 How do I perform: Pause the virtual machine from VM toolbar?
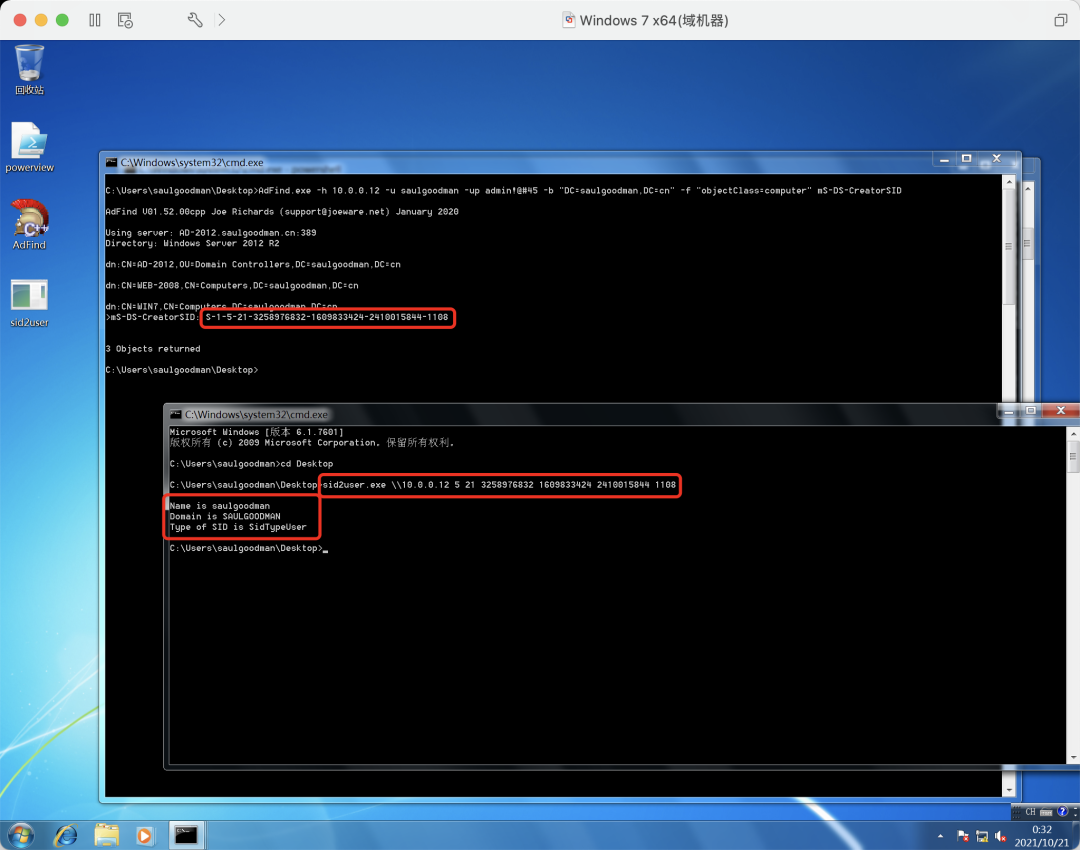point(95,20)
